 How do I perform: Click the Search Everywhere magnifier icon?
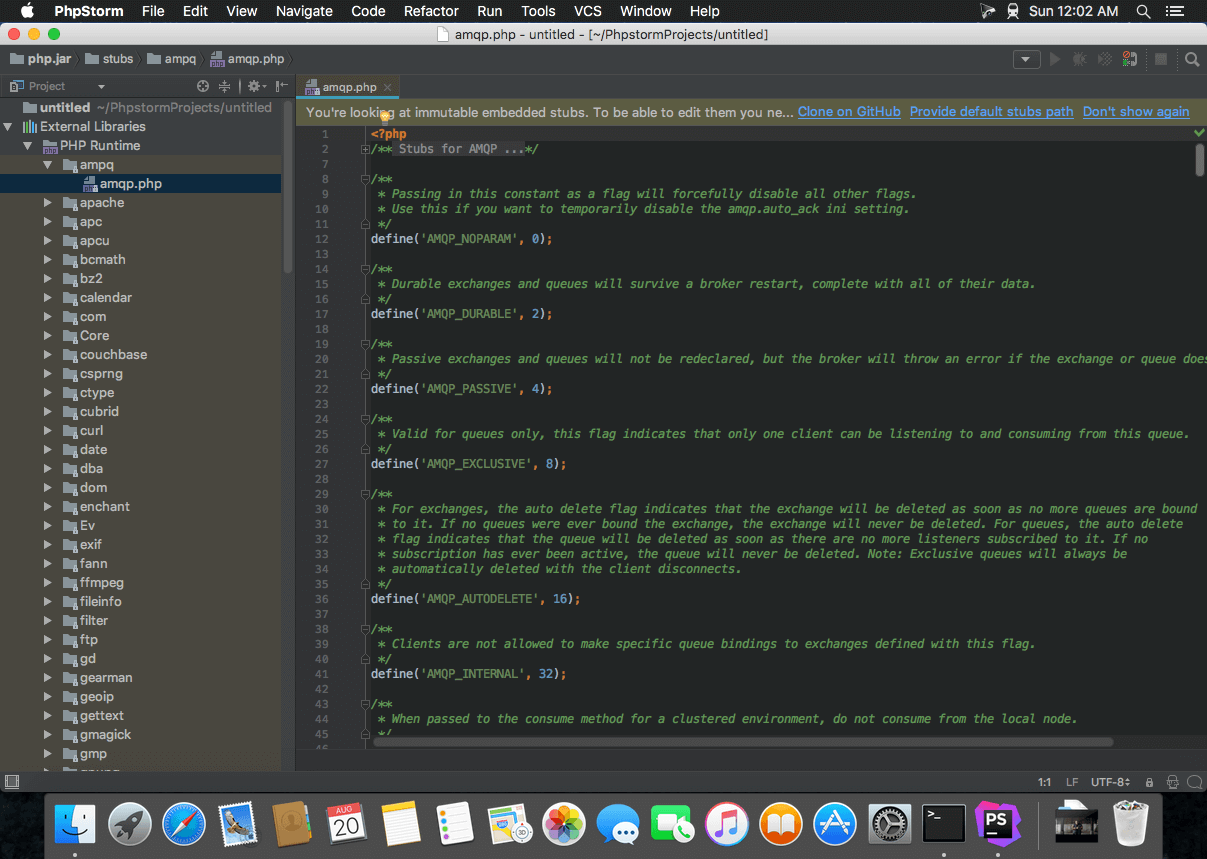coord(1192,60)
